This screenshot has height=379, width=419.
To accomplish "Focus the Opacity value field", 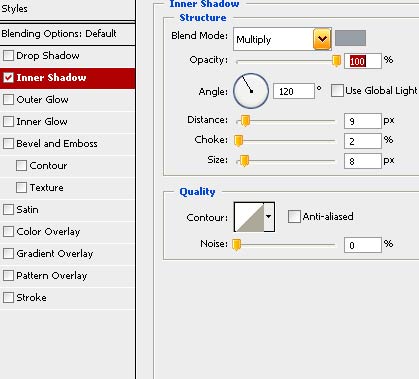I will tap(363, 61).
